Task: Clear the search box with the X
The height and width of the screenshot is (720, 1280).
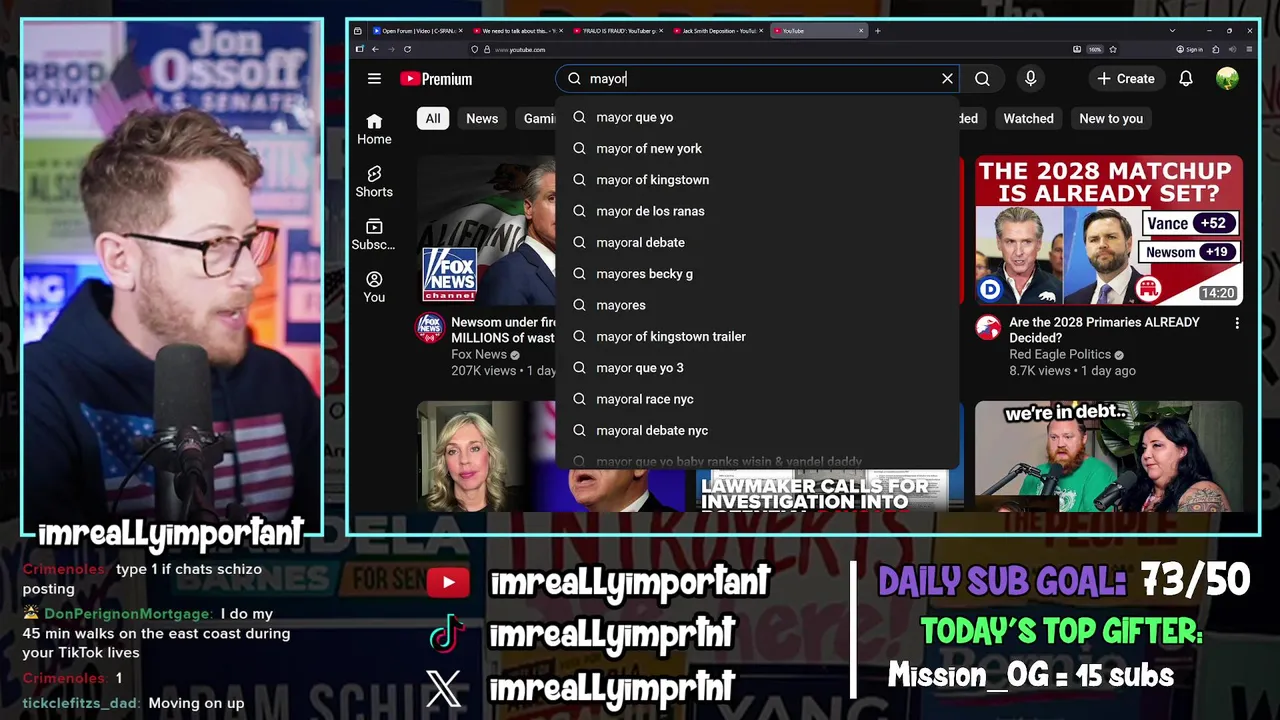Action: coord(947,78)
